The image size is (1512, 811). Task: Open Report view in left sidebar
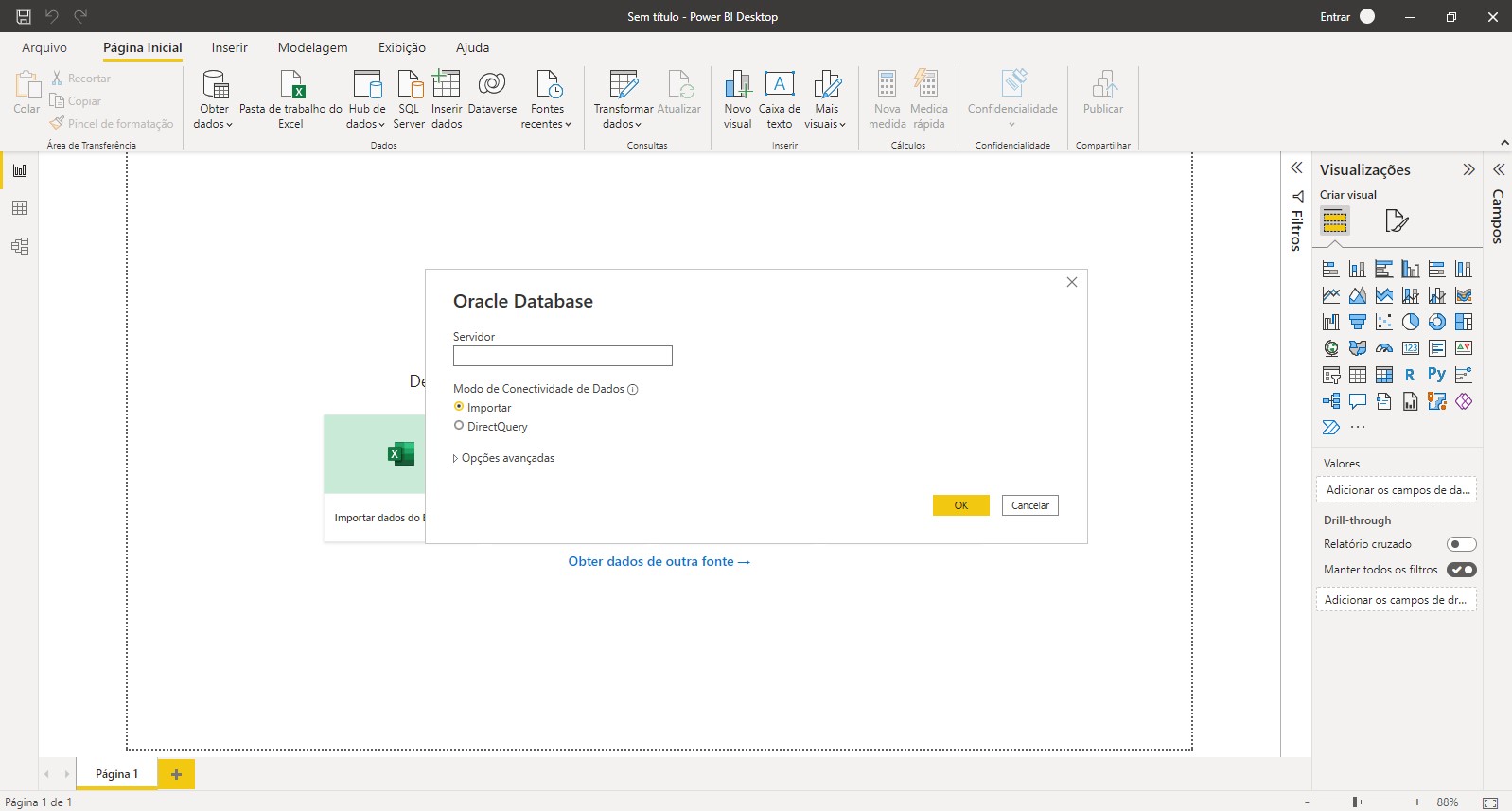click(19, 170)
